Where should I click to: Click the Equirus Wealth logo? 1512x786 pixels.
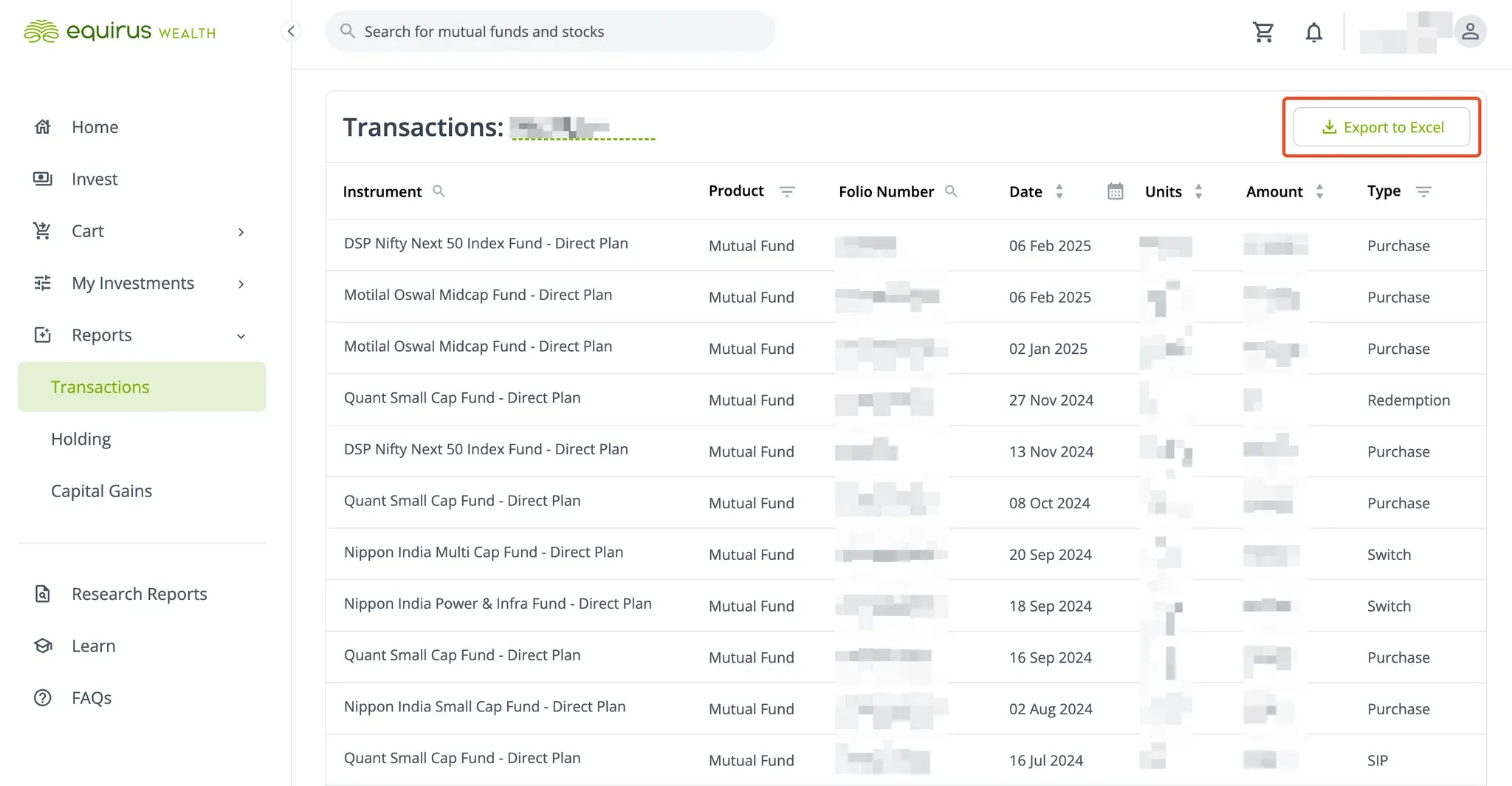(120, 31)
